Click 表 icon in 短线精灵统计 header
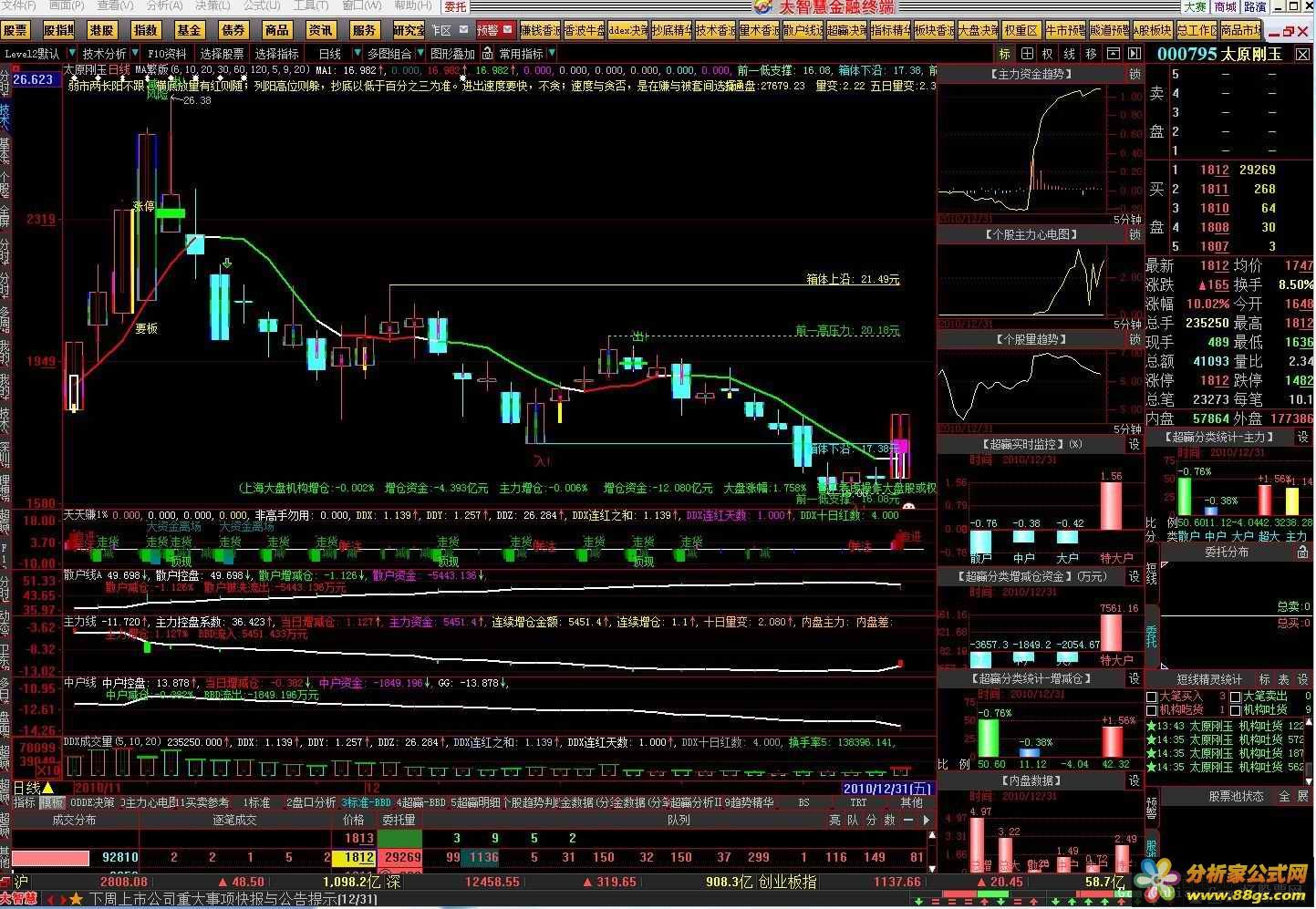Viewport: 1316px width, 909px height. pyautogui.click(x=1283, y=679)
